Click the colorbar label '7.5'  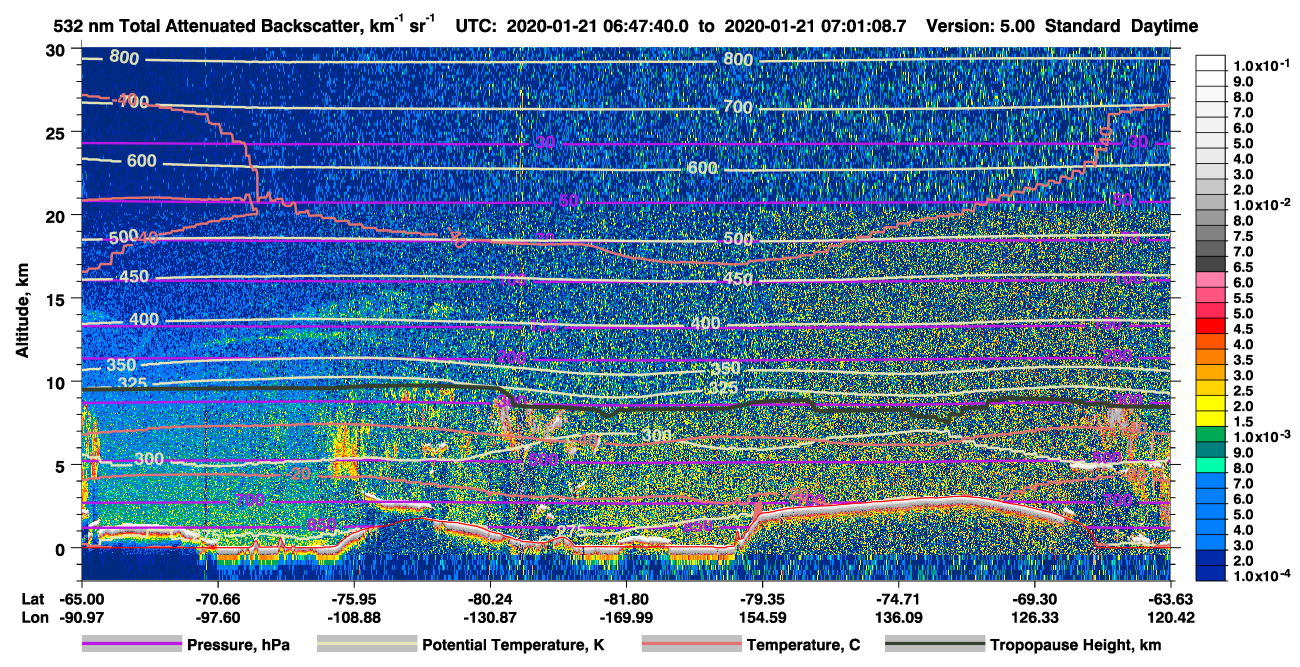tap(1245, 235)
